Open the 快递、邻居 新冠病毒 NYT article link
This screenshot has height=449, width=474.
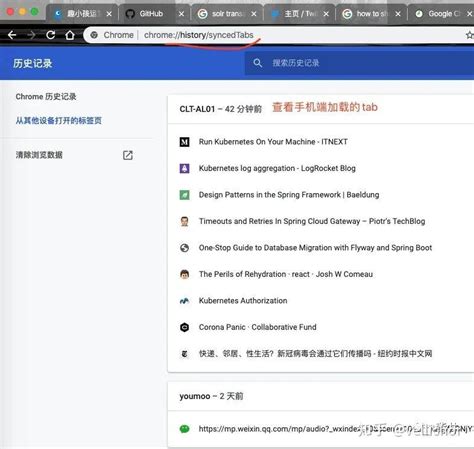click(x=315, y=354)
